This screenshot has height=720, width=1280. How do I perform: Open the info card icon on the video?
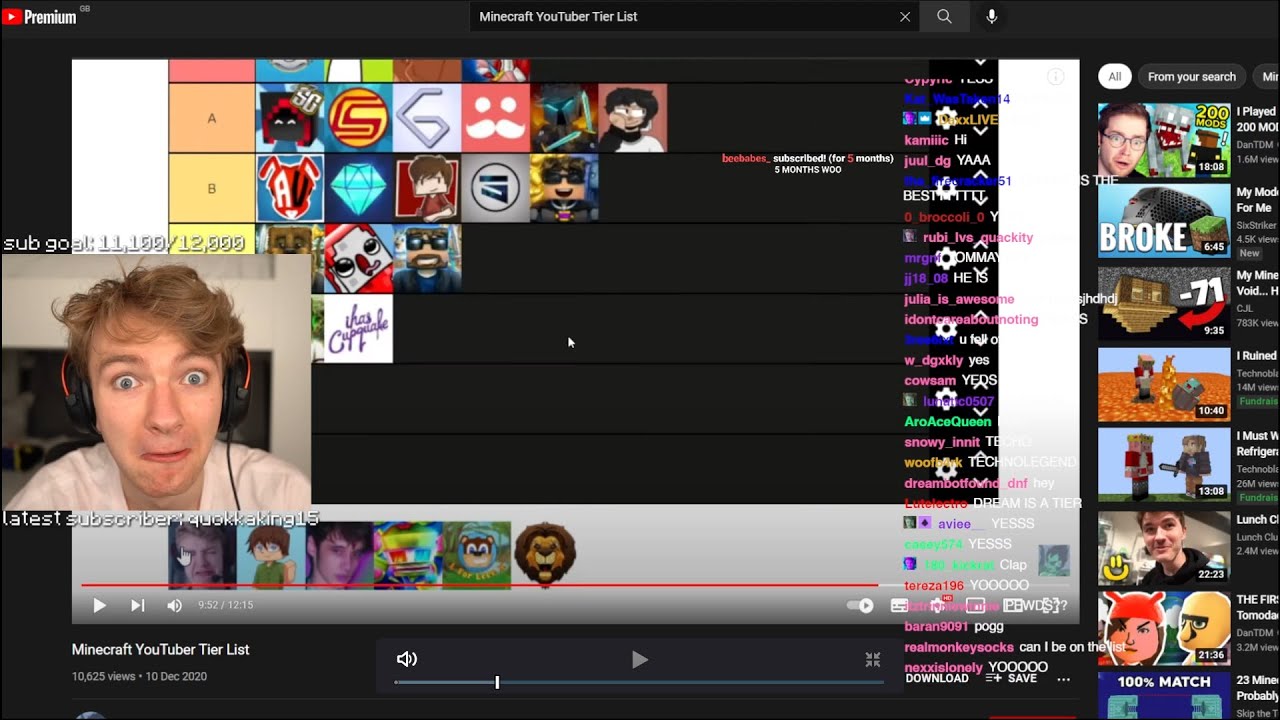pos(1055,77)
